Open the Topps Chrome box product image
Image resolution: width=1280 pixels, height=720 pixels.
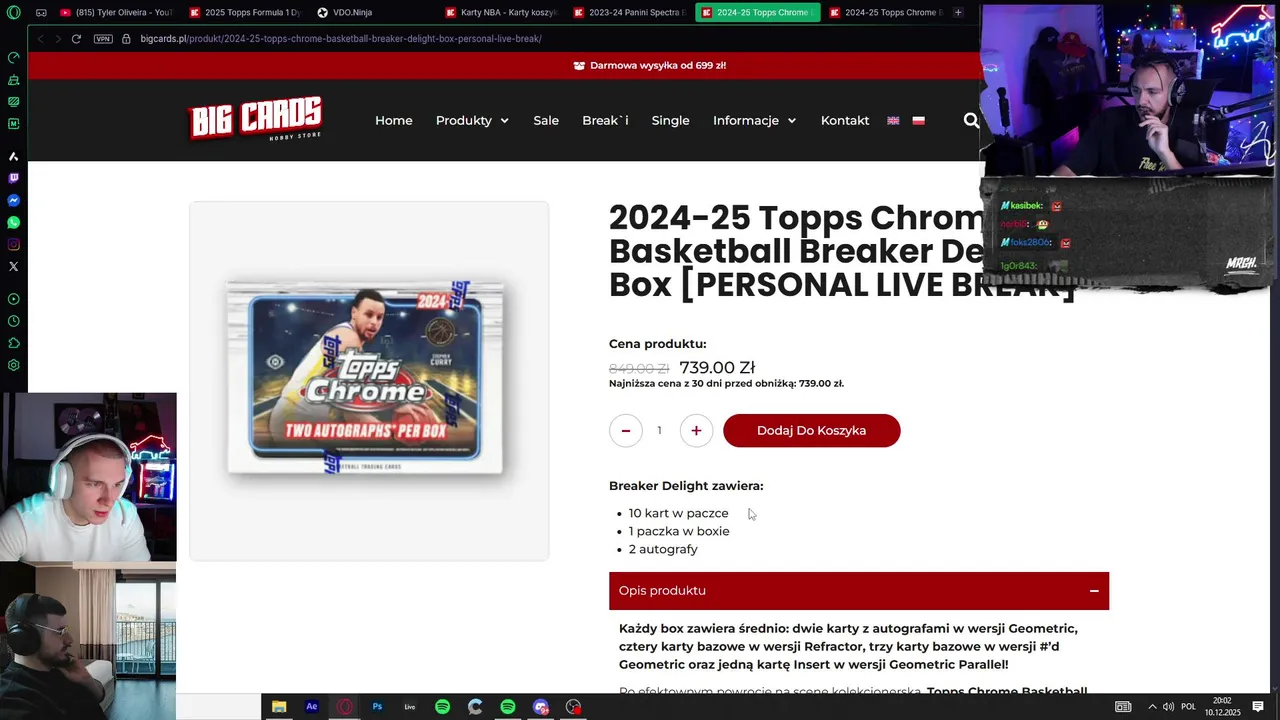pyautogui.click(x=368, y=381)
